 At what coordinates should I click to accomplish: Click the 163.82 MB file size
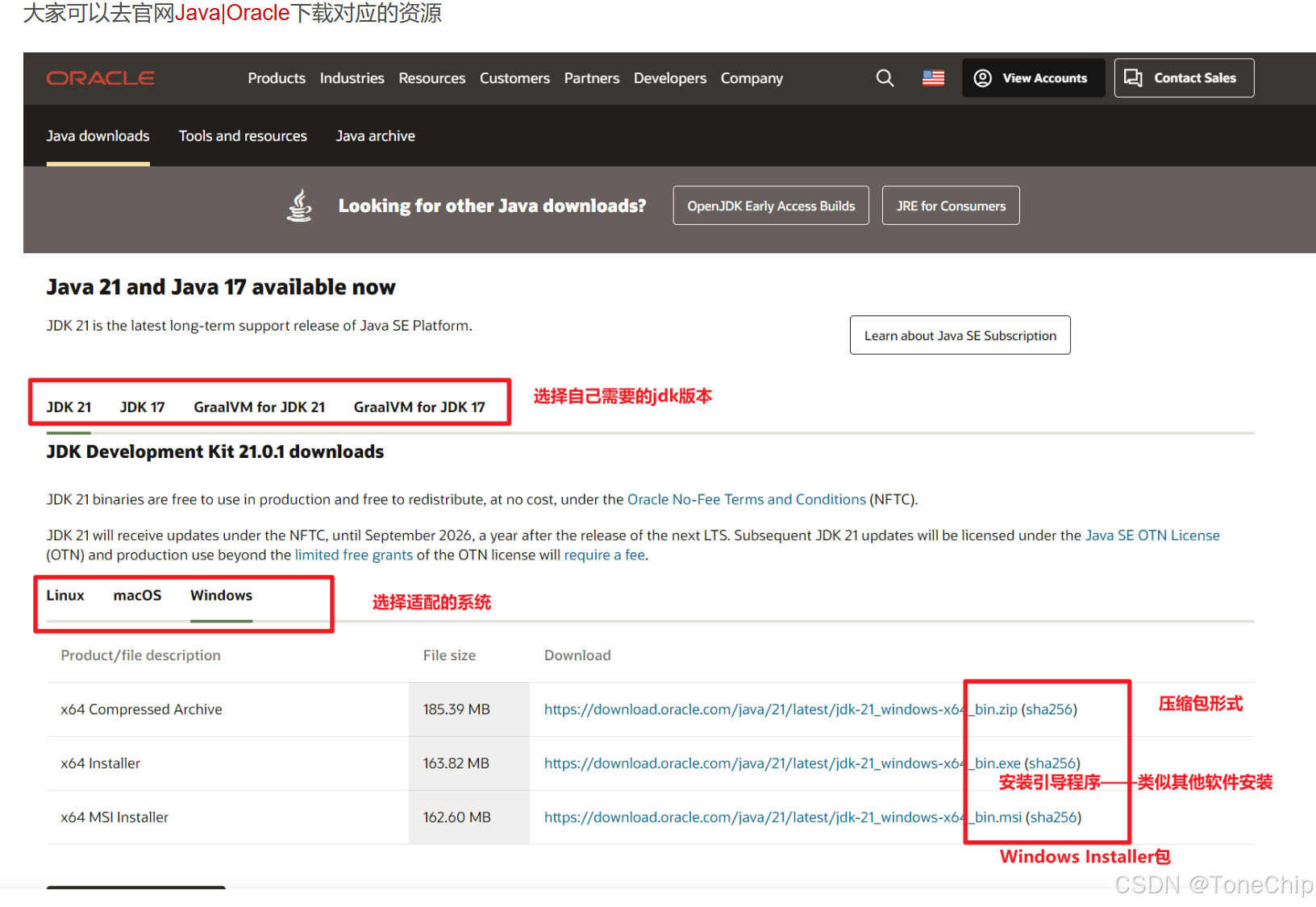pyautogui.click(x=456, y=763)
